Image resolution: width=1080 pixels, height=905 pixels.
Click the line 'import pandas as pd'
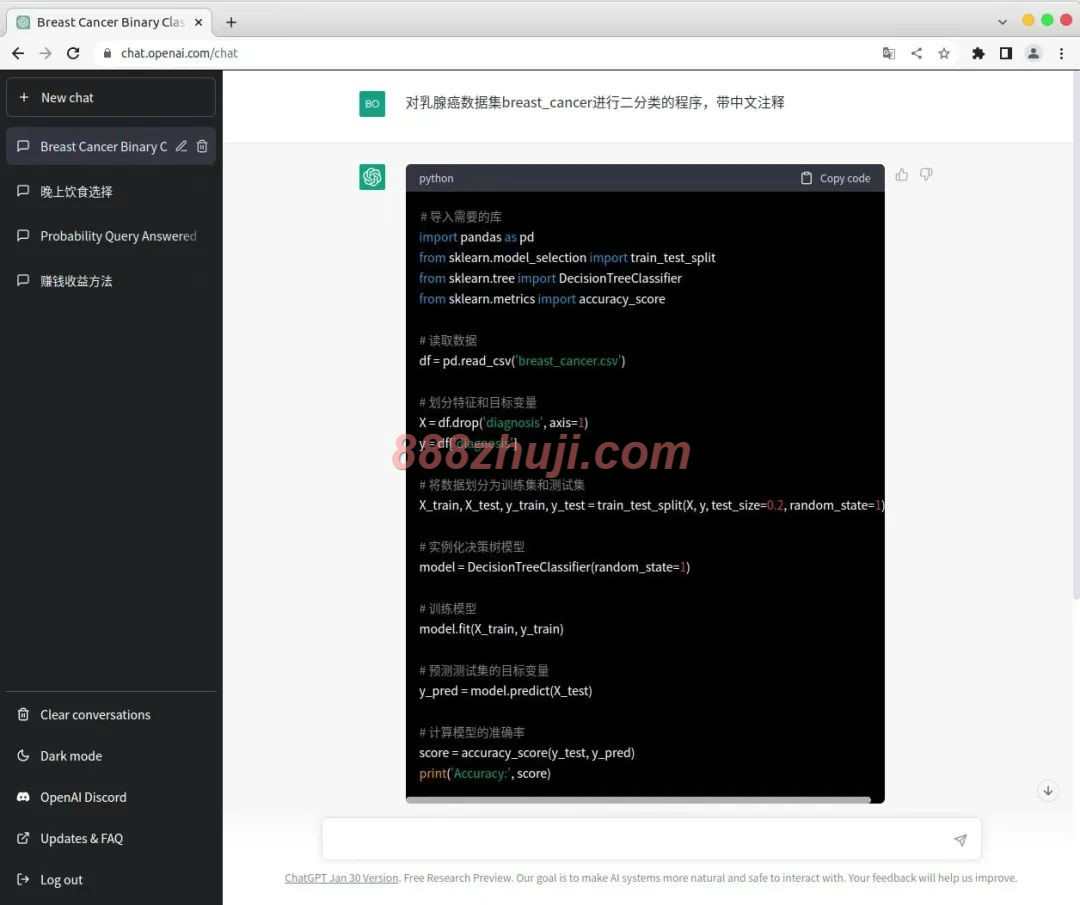pyautogui.click(x=477, y=237)
